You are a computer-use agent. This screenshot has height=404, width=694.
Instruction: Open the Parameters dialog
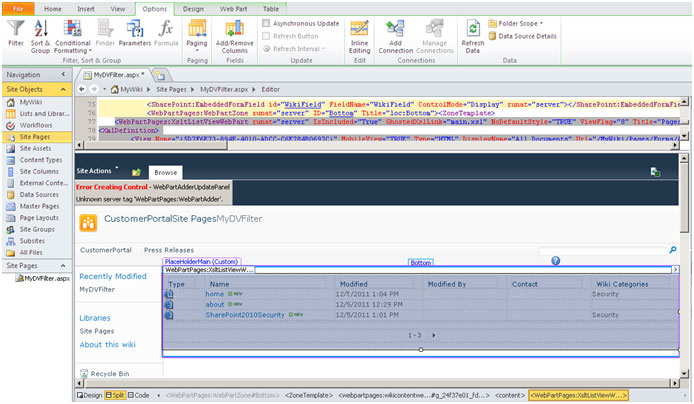(x=135, y=33)
